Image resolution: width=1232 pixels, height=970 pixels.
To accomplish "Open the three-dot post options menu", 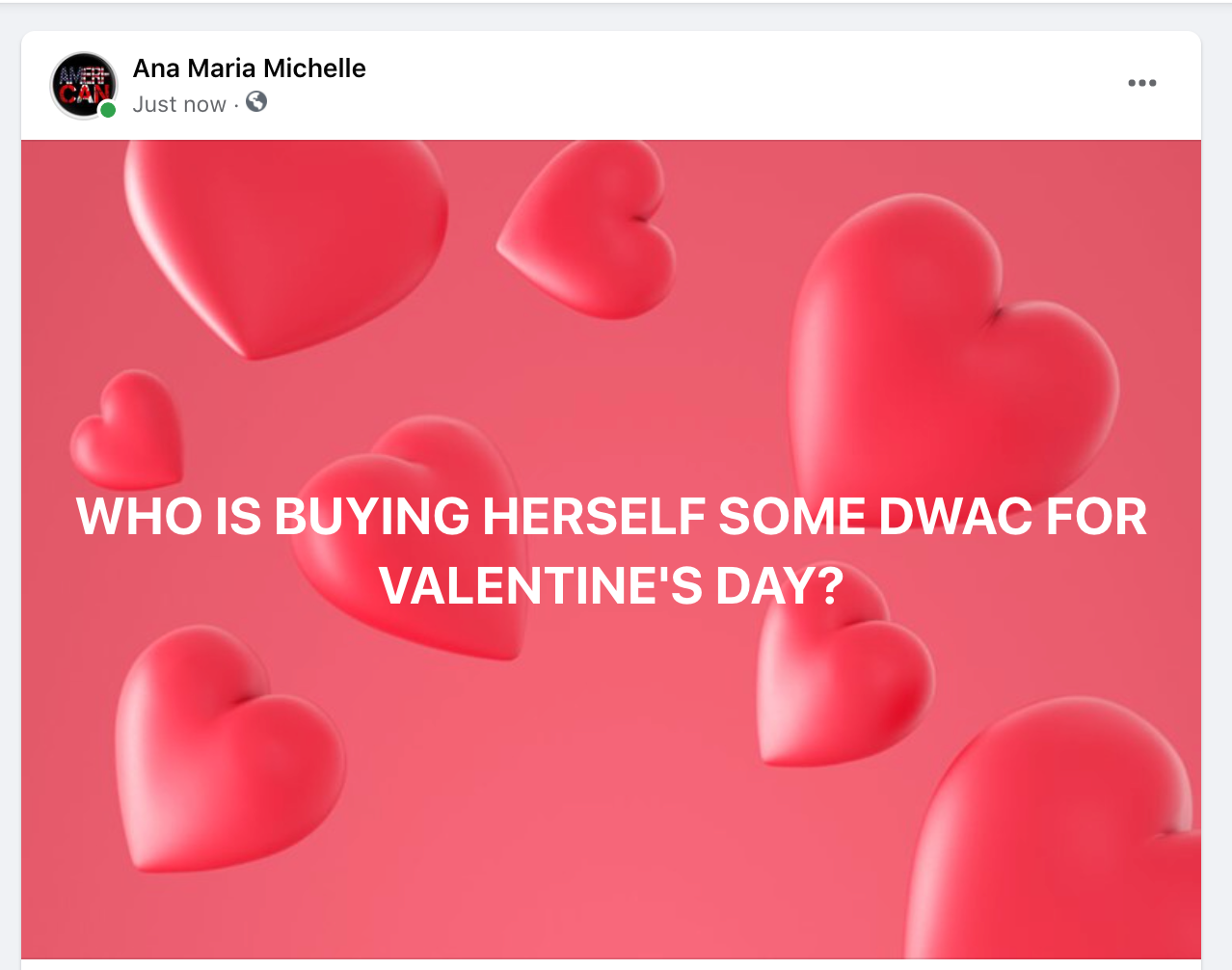I will 1141,83.
